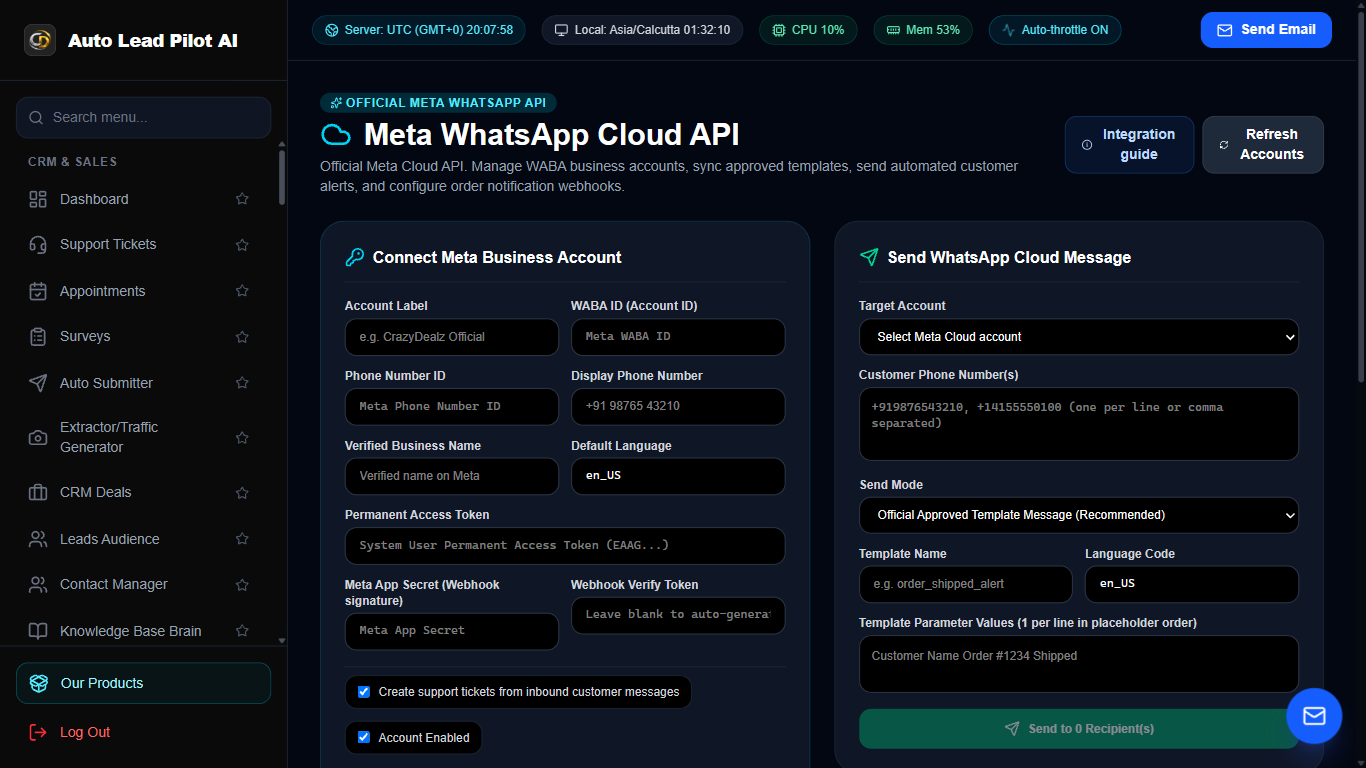Click the Template Parameter Values textarea
Image resolution: width=1366 pixels, height=768 pixels.
point(1079,664)
